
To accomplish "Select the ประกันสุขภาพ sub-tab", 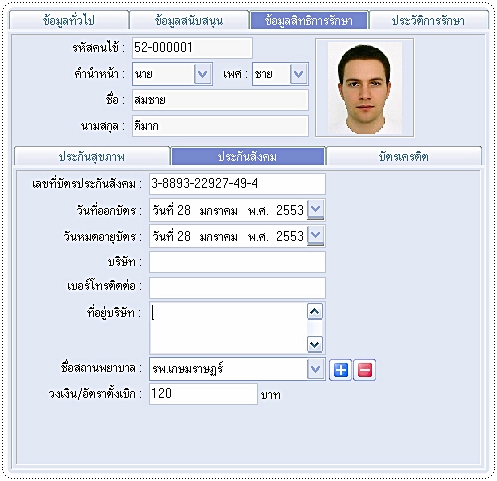I will 92,156.
